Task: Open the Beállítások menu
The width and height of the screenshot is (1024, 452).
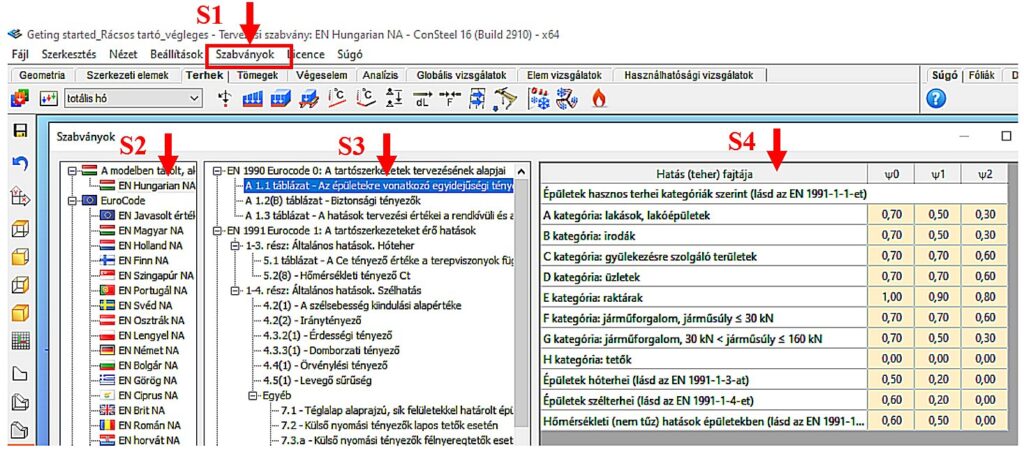Action: pyautogui.click(x=176, y=55)
